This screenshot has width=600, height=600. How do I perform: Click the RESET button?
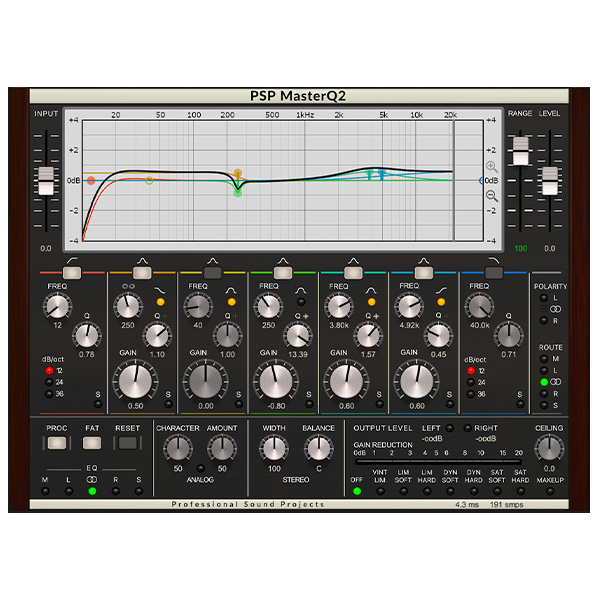coord(127,443)
